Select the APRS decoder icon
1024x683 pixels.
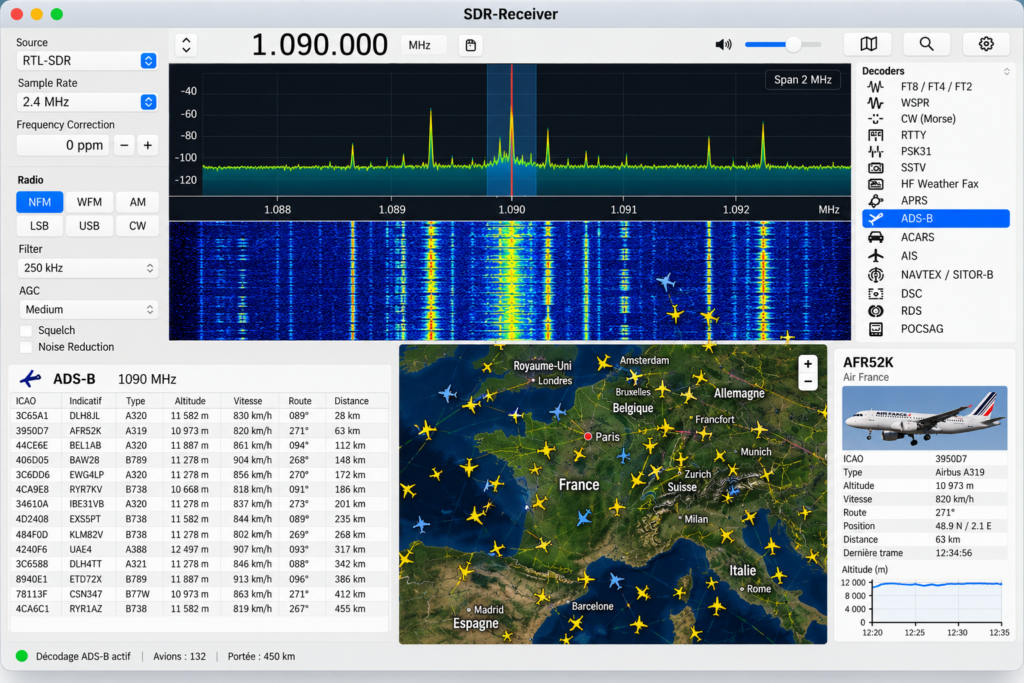(875, 200)
